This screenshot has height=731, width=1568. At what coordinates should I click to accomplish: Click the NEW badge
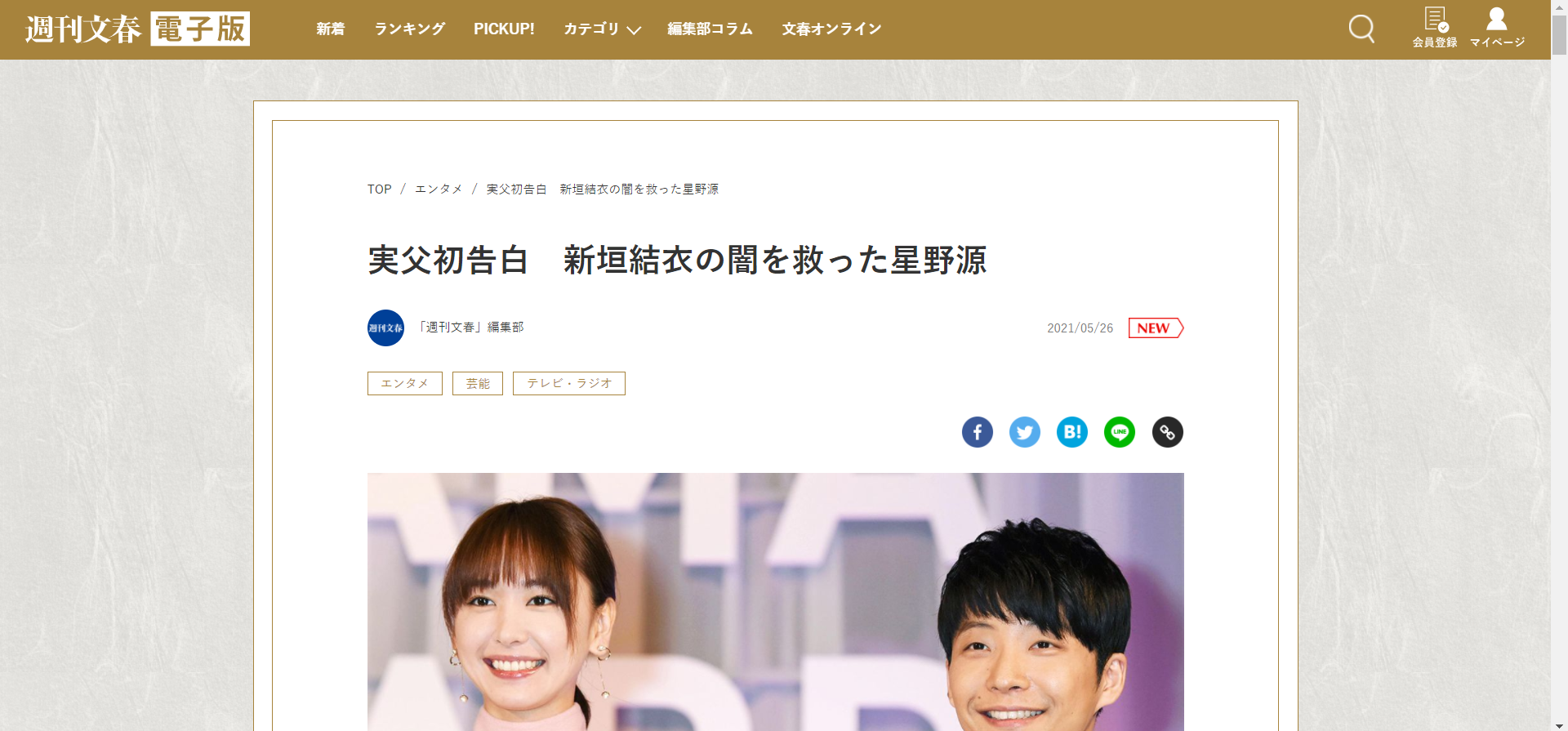click(x=1156, y=328)
